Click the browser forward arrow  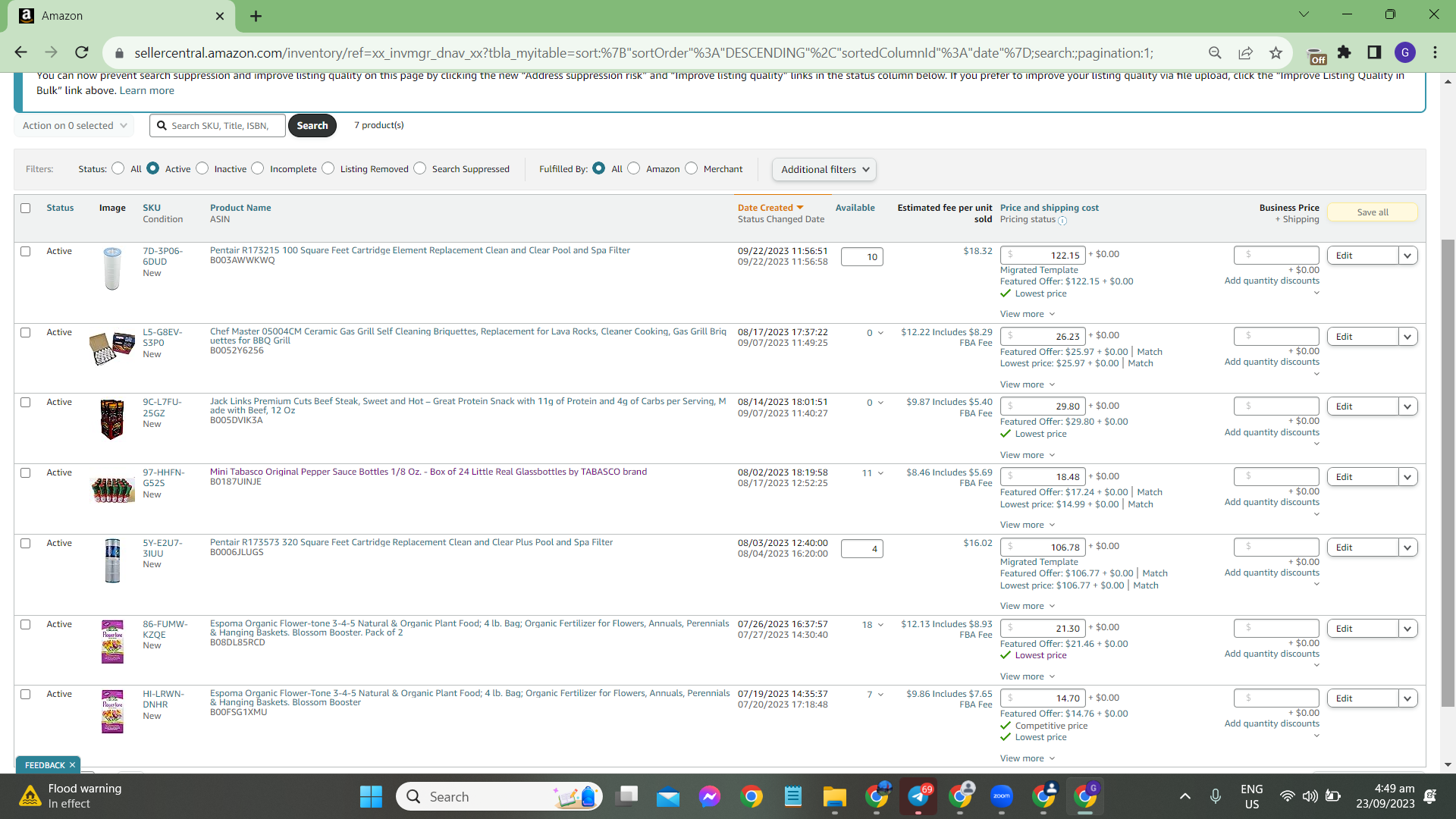coord(51,52)
